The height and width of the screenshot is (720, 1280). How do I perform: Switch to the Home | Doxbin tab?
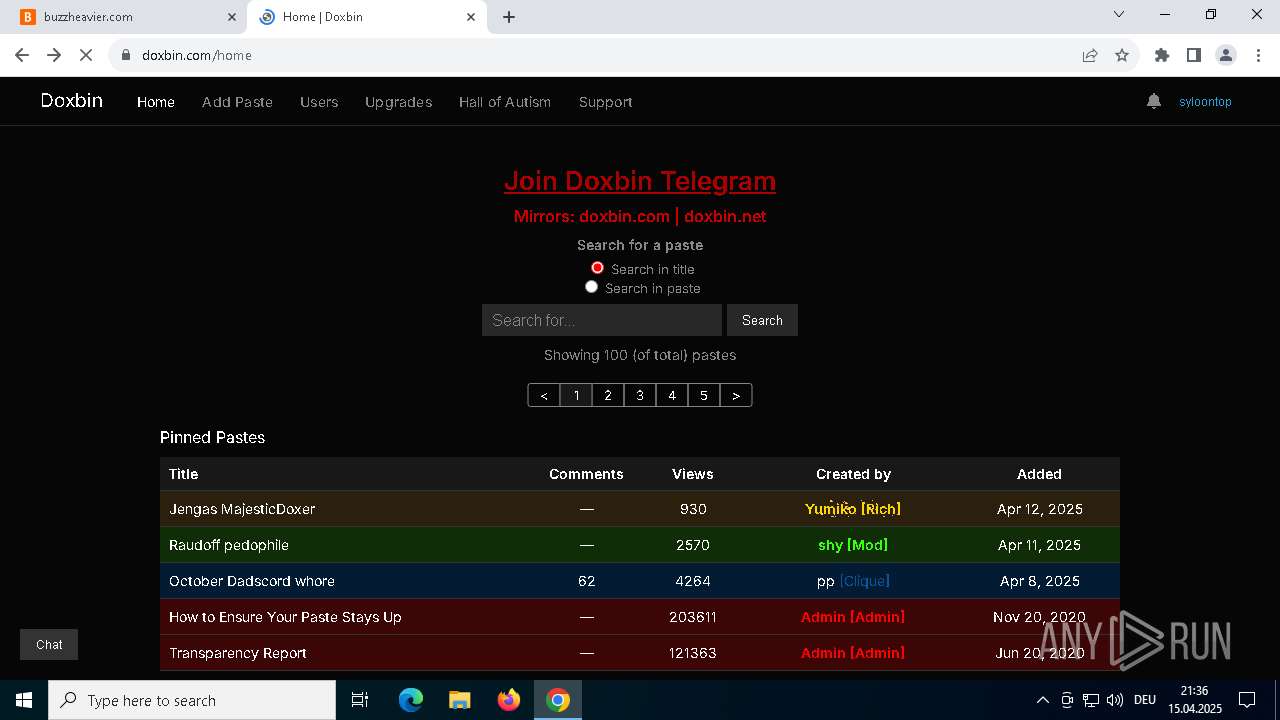pyautogui.click(x=367, y=17)
